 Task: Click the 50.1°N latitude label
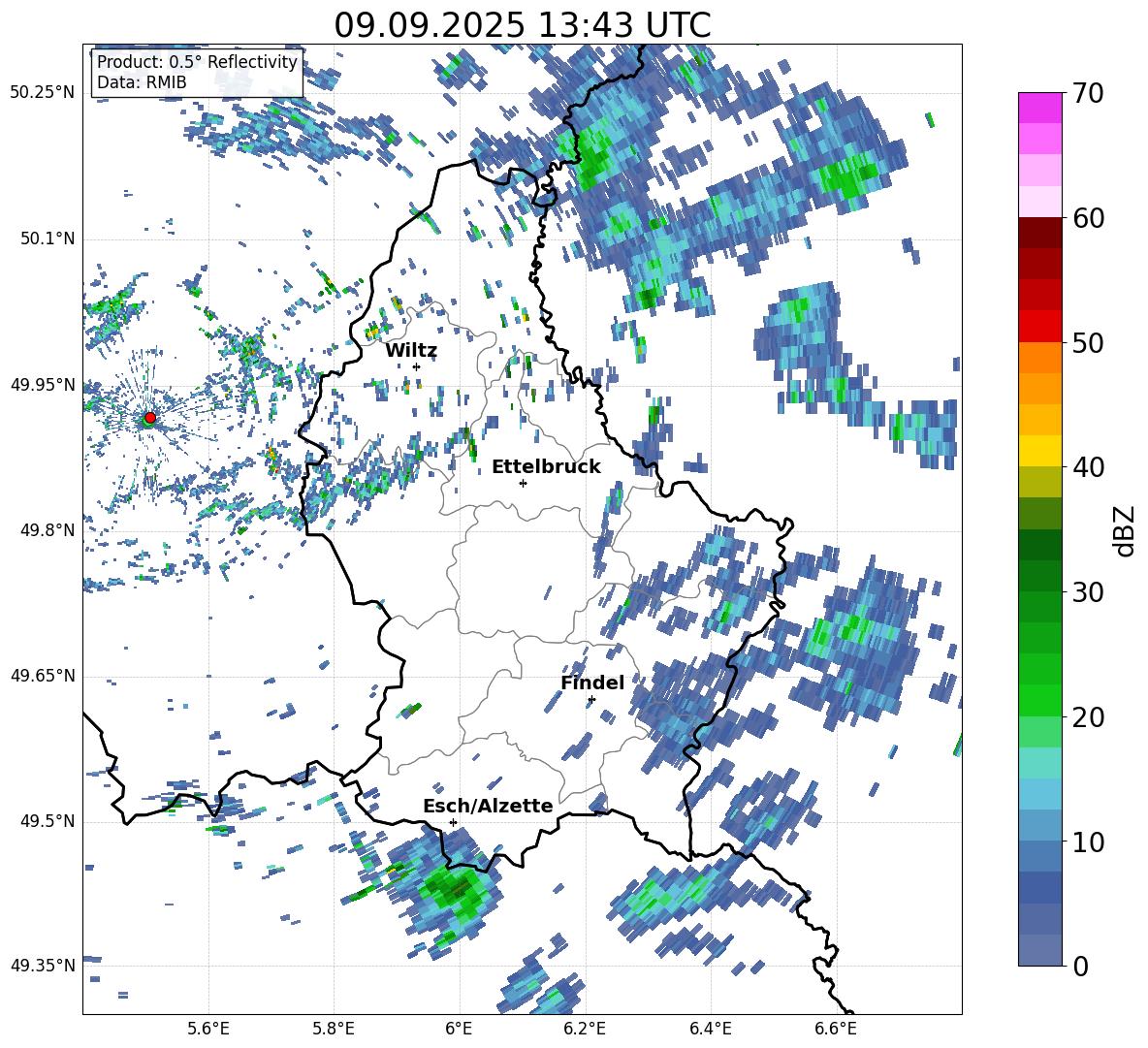coord(47,238)
